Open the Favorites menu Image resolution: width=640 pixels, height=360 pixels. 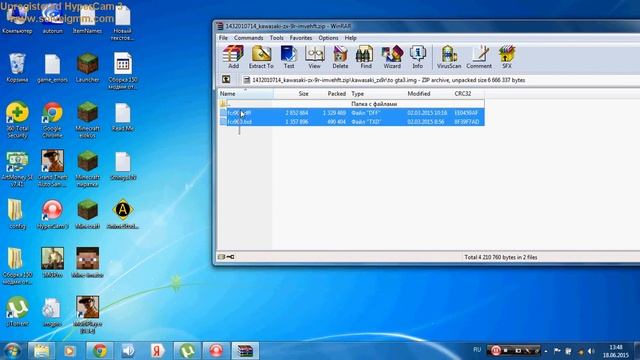coord(301,38)
